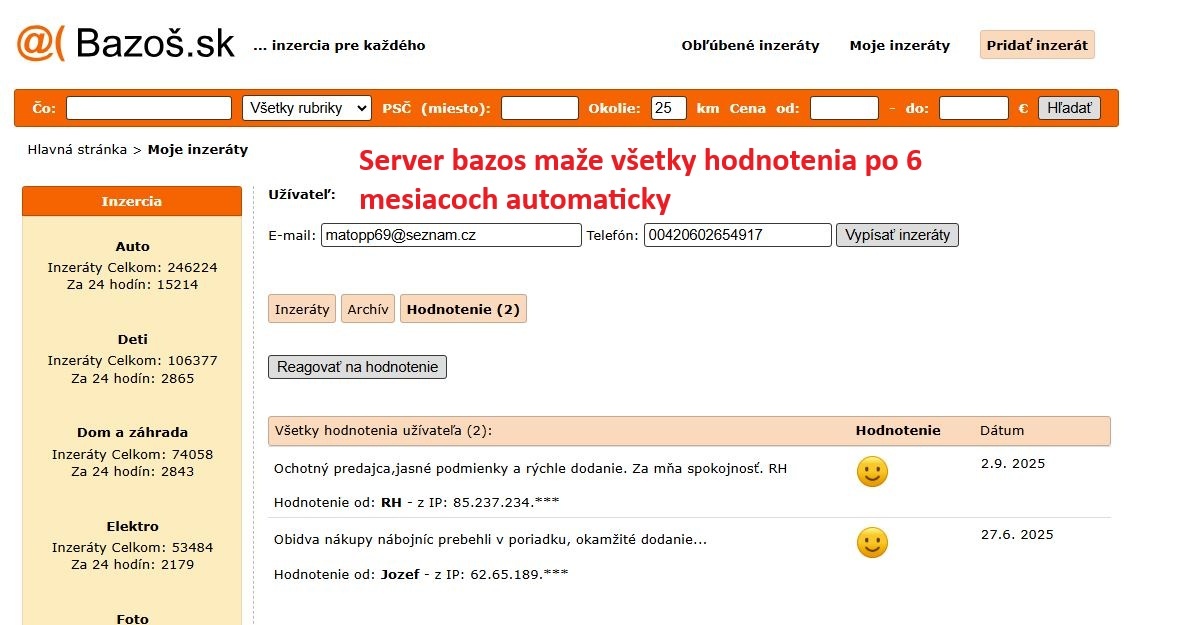Open the Elektro category in the sidebar
Screen dimensions: 1186x625
pyautogui.click(x=131, y=525)
